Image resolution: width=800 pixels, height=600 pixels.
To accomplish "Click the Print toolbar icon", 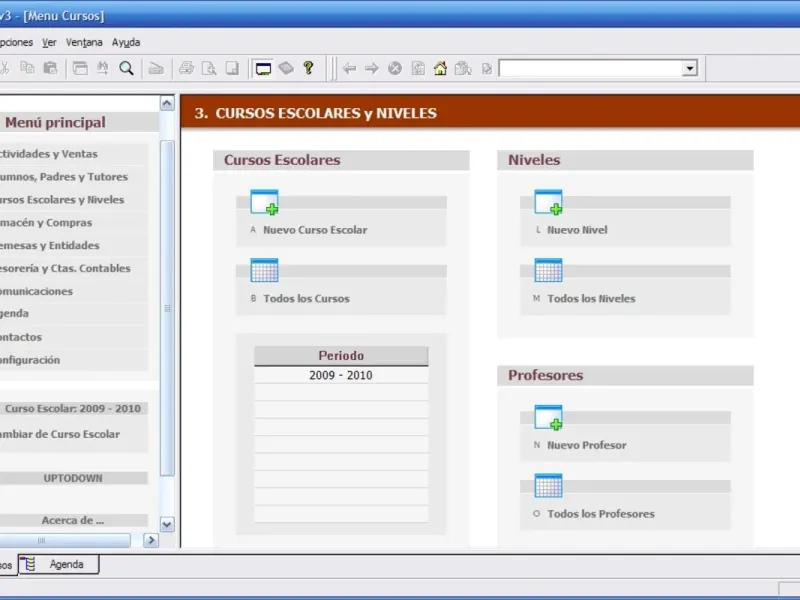I will point(186,68).
